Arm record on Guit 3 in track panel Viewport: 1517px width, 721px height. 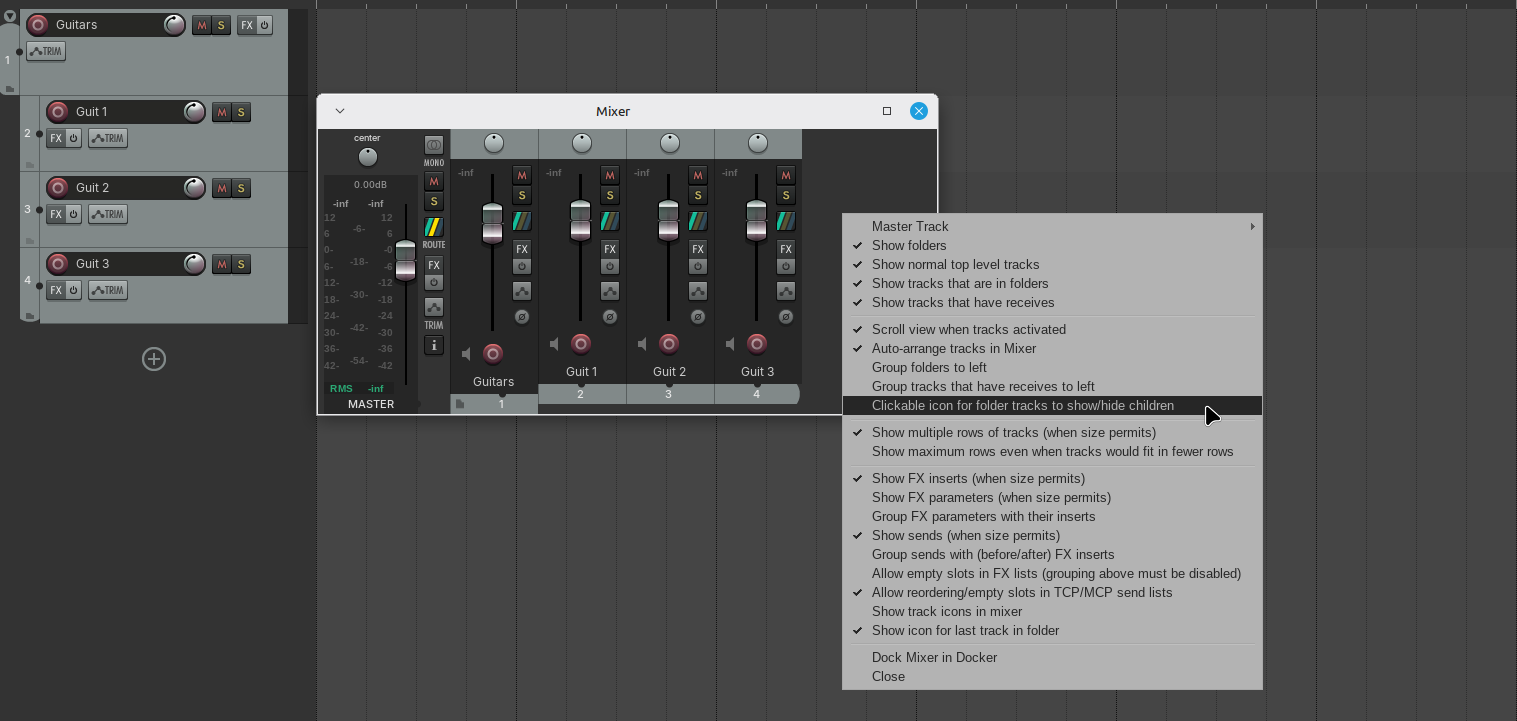pyautogui.click(x=58, y=264)
